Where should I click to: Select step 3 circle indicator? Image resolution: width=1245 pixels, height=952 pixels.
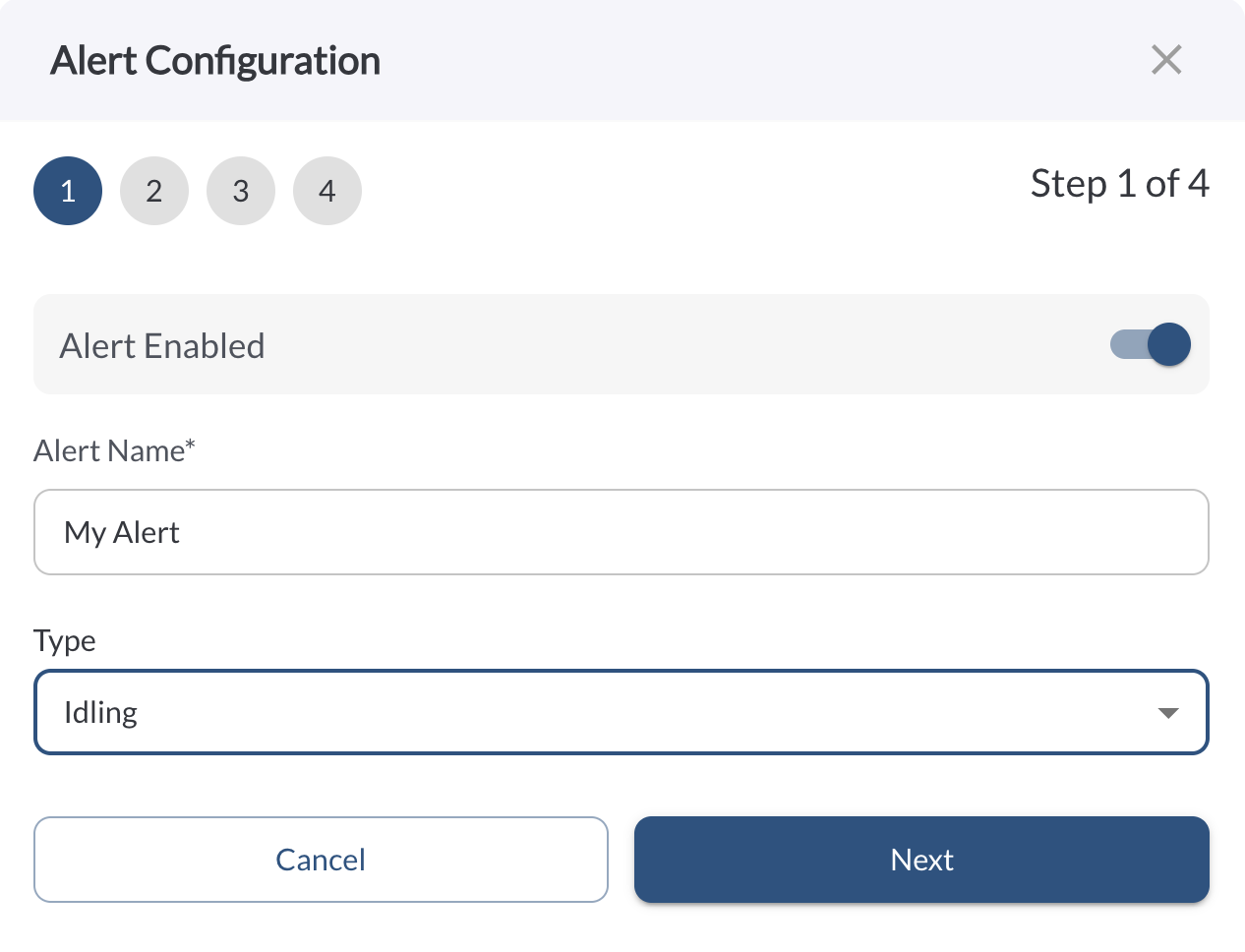coord(241,191)
